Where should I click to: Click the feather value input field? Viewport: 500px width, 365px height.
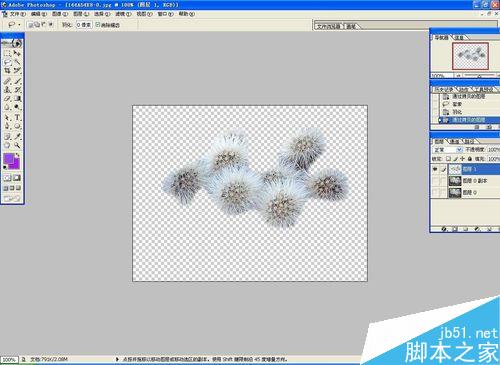(83, 25)
